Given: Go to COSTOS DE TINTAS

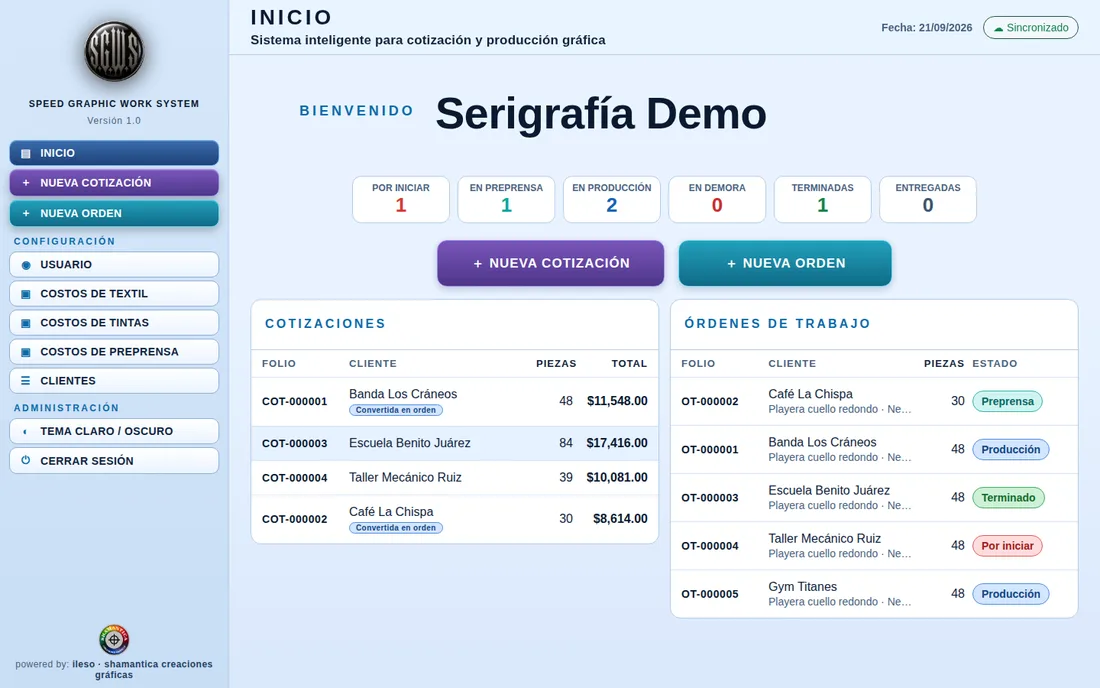Looking at the screenshot, I should point(114,323).
